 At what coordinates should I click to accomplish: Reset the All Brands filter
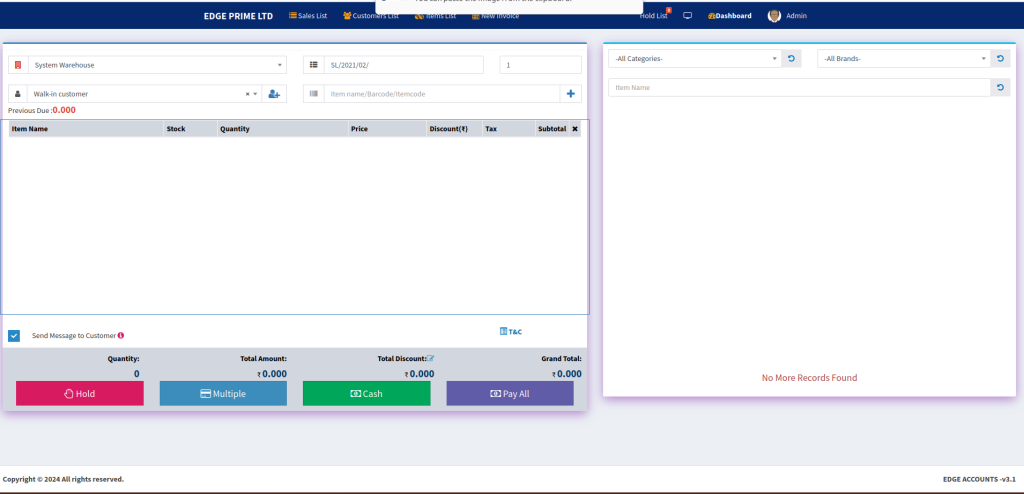[1001, 59]
